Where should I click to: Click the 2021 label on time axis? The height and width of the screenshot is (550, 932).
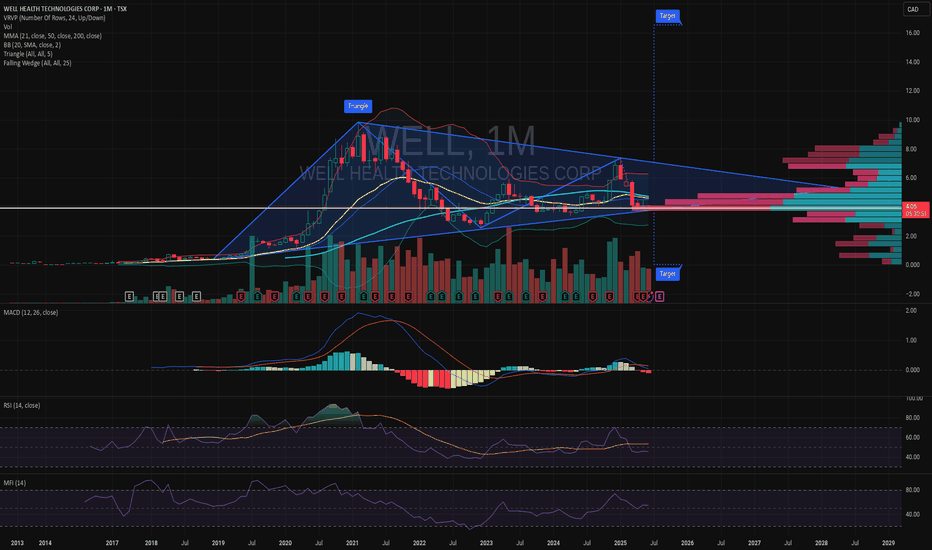(x=352, y=543)
